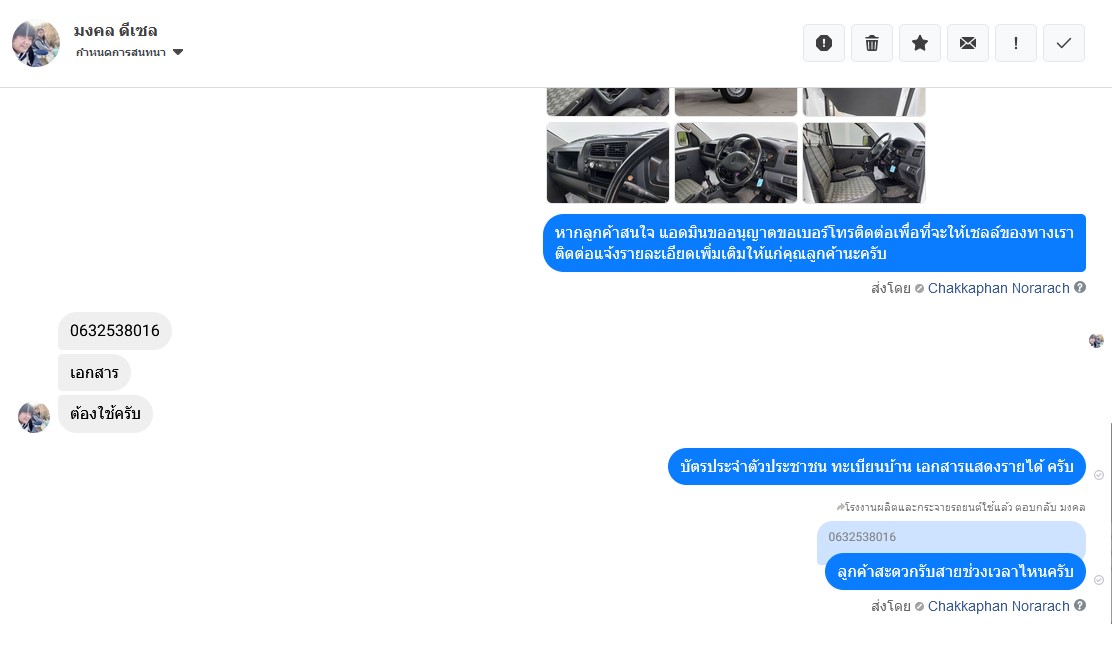The width and height of the screenshot is (1112, 648).
Task: Mark conversation unread with envelope icon
Action: click(x=968, y=43)
